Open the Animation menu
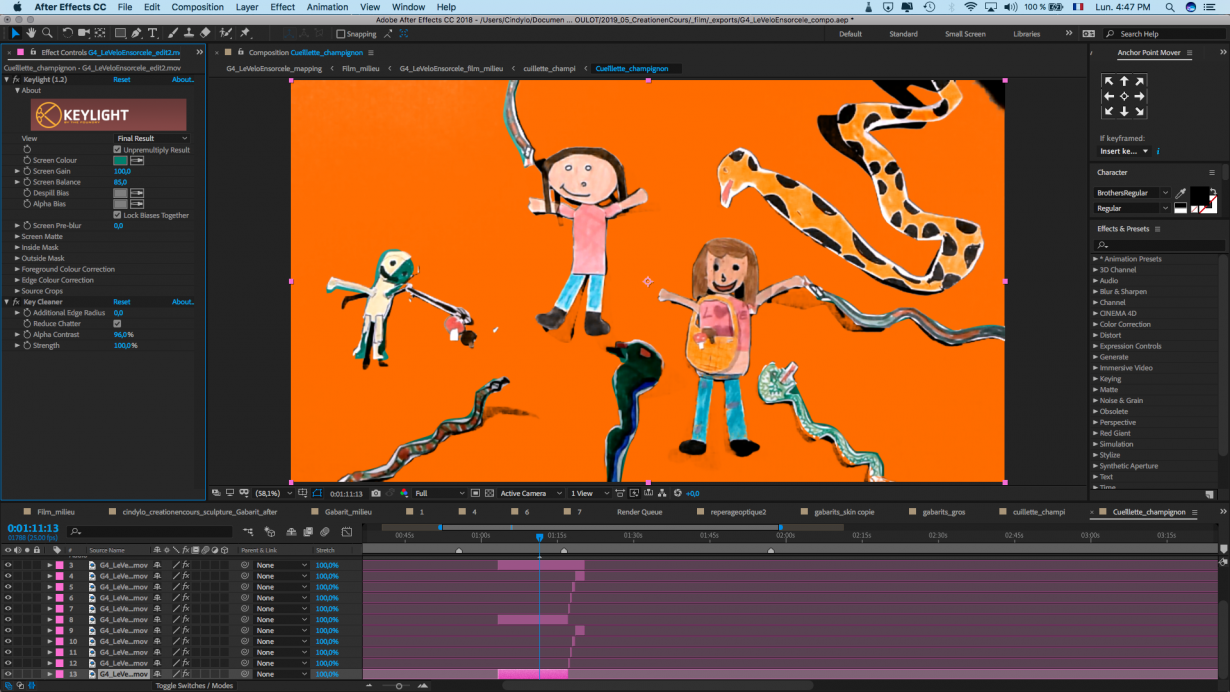 (327, 7)
